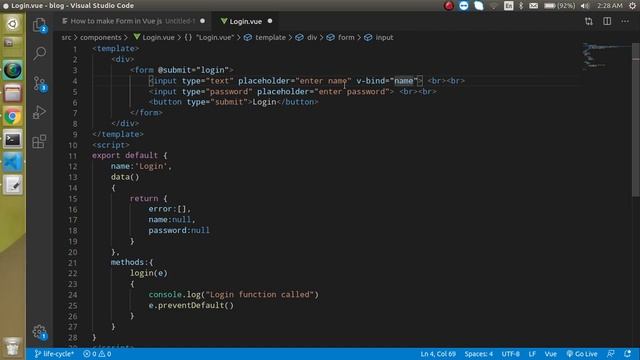Select "Login.vue" object in the breadcrumb
The image size is (640, 360).
[209, 38]
